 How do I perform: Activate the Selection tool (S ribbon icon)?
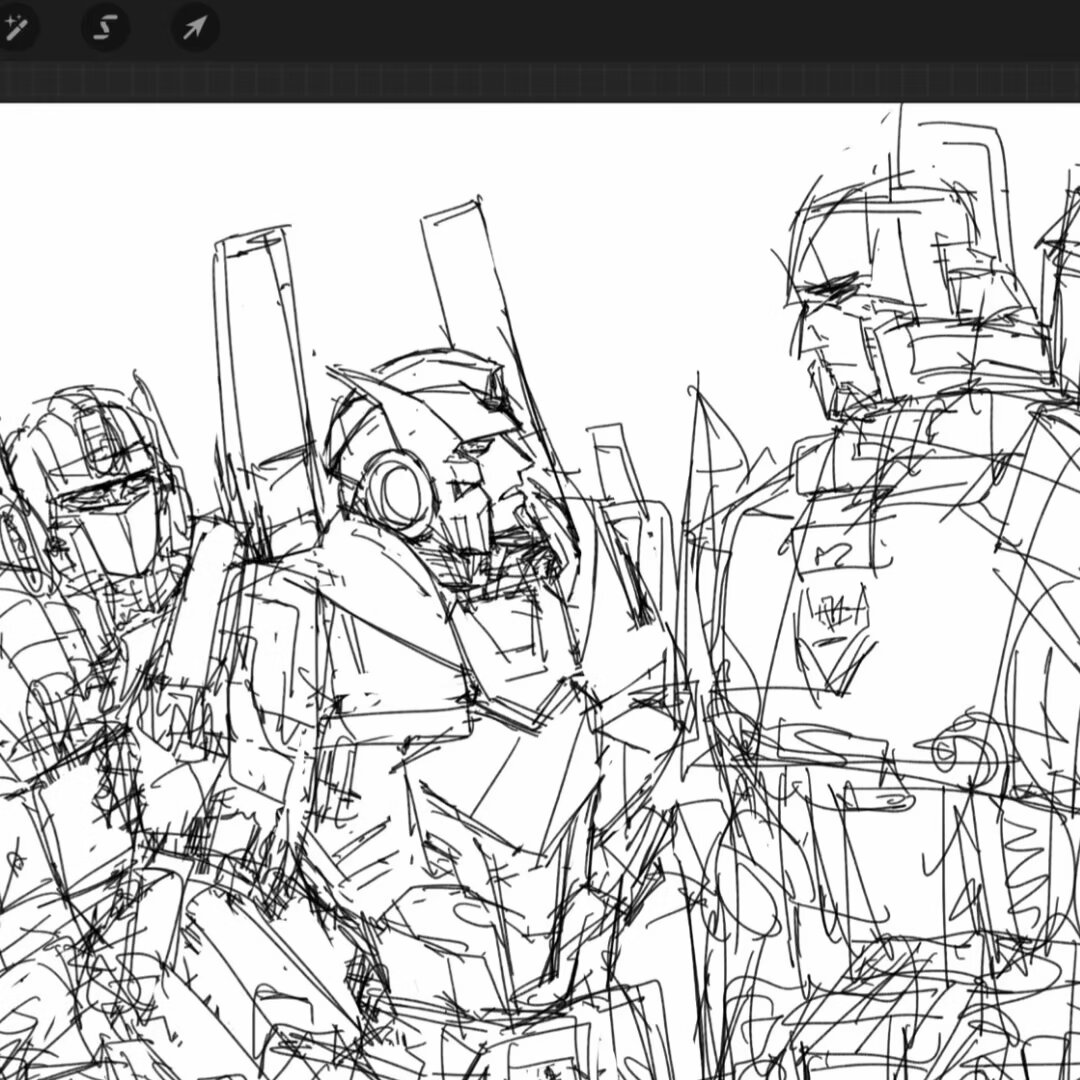click(x=104, y=28)
